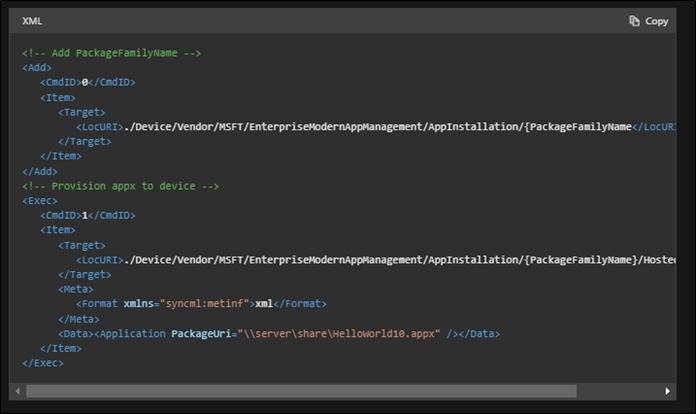Click the 'Add PackageFamilyName' comment line
Image resolution: width=696 pixels, height=414 pixels.
point(111,53)
